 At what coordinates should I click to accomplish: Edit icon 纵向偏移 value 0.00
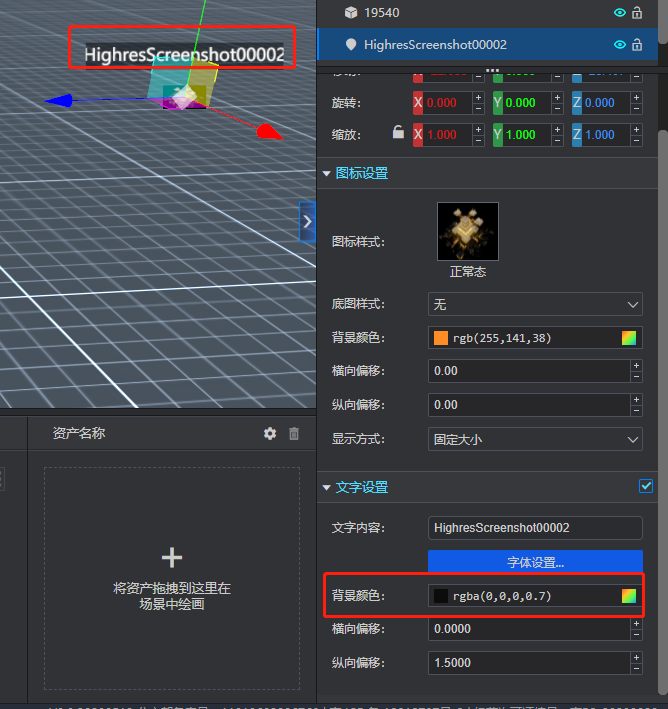529,405
